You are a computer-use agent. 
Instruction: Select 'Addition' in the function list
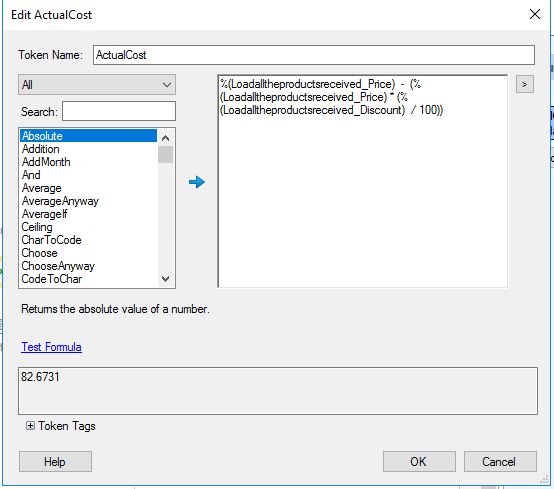tap(88, 149)
